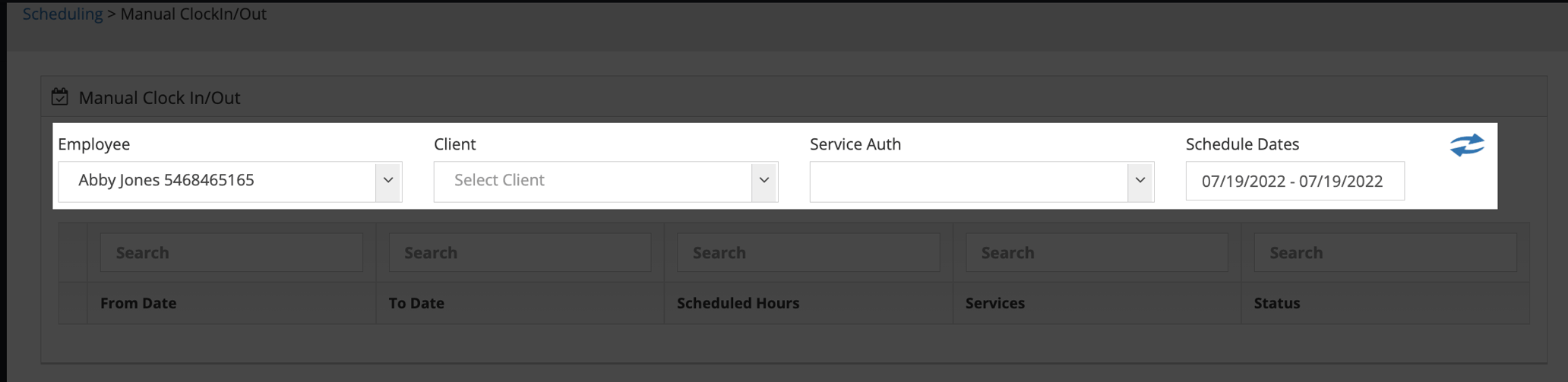The width and height of the screenshot is (1568, 382).
Task: Focus the Scheduled Hours search box
Action: tap(808, 253)
